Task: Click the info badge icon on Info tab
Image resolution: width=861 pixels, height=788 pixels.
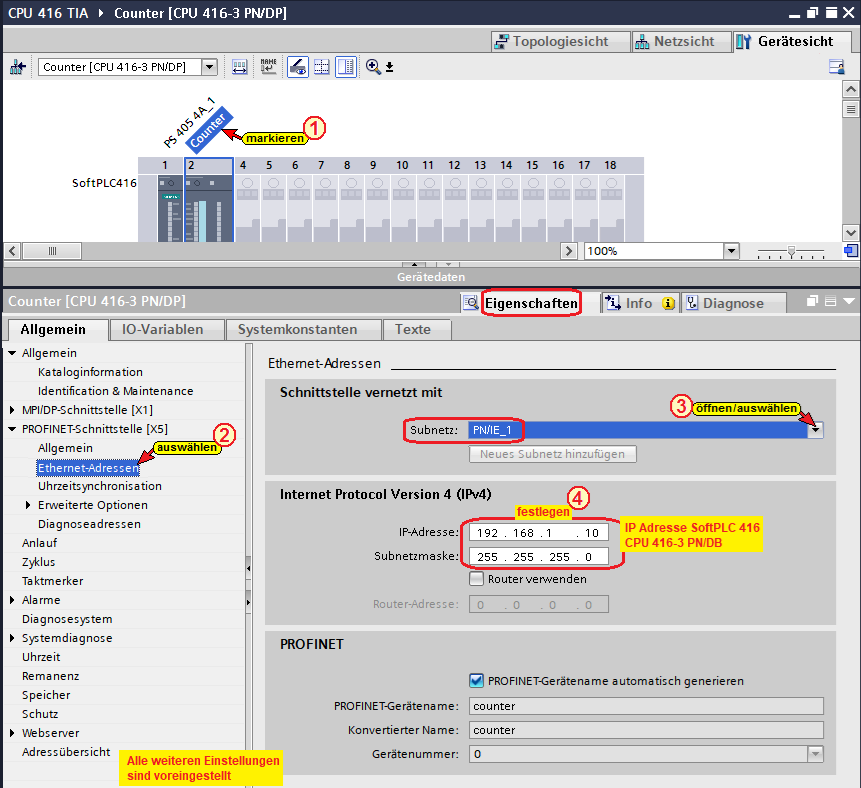Action: point(668,303)
